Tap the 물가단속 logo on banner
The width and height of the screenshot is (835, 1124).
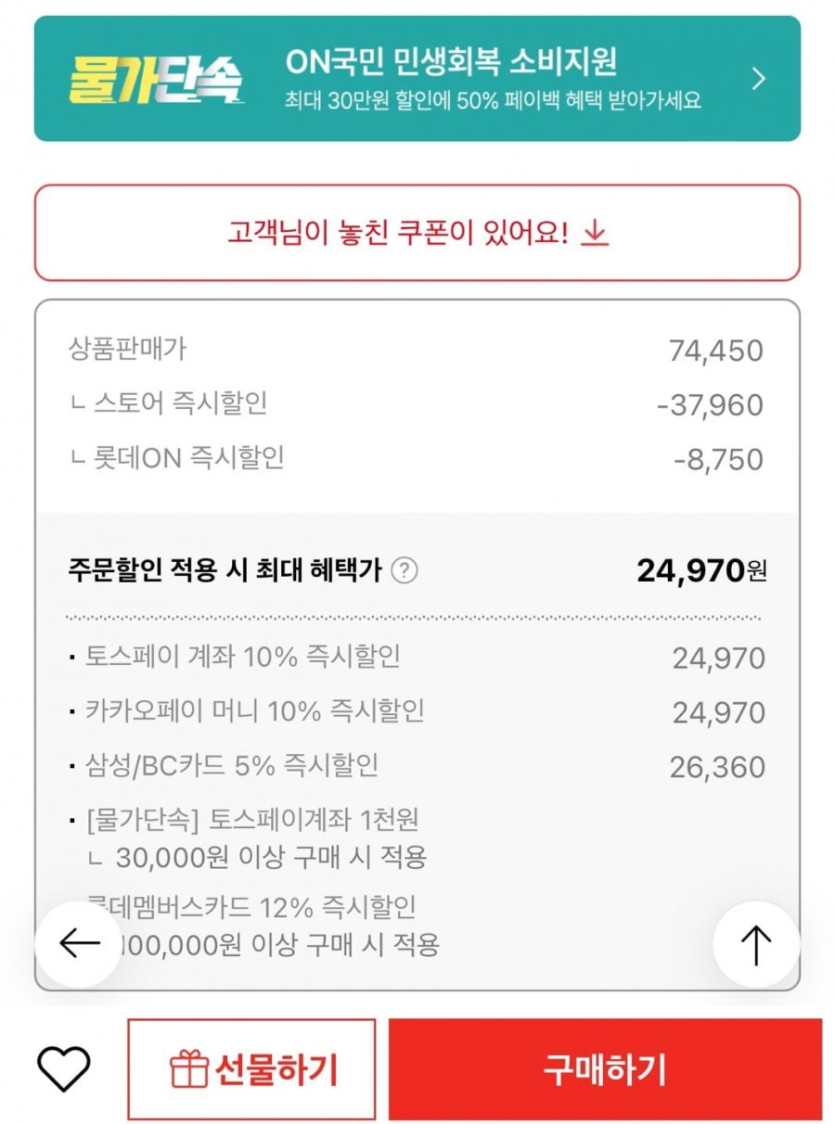pyautogui.click(x=156, y=79)
